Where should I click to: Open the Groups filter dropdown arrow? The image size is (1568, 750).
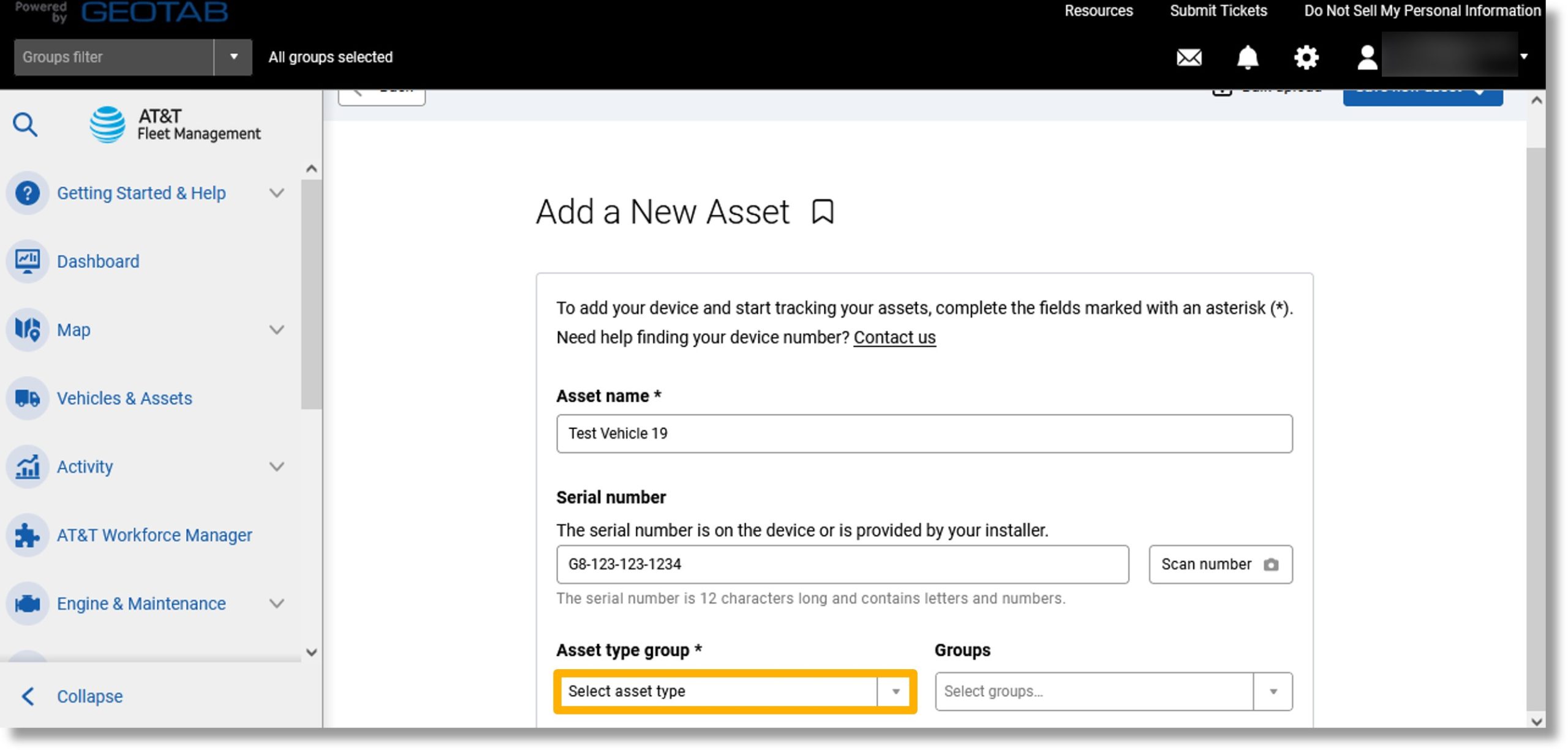coord(233,57)
